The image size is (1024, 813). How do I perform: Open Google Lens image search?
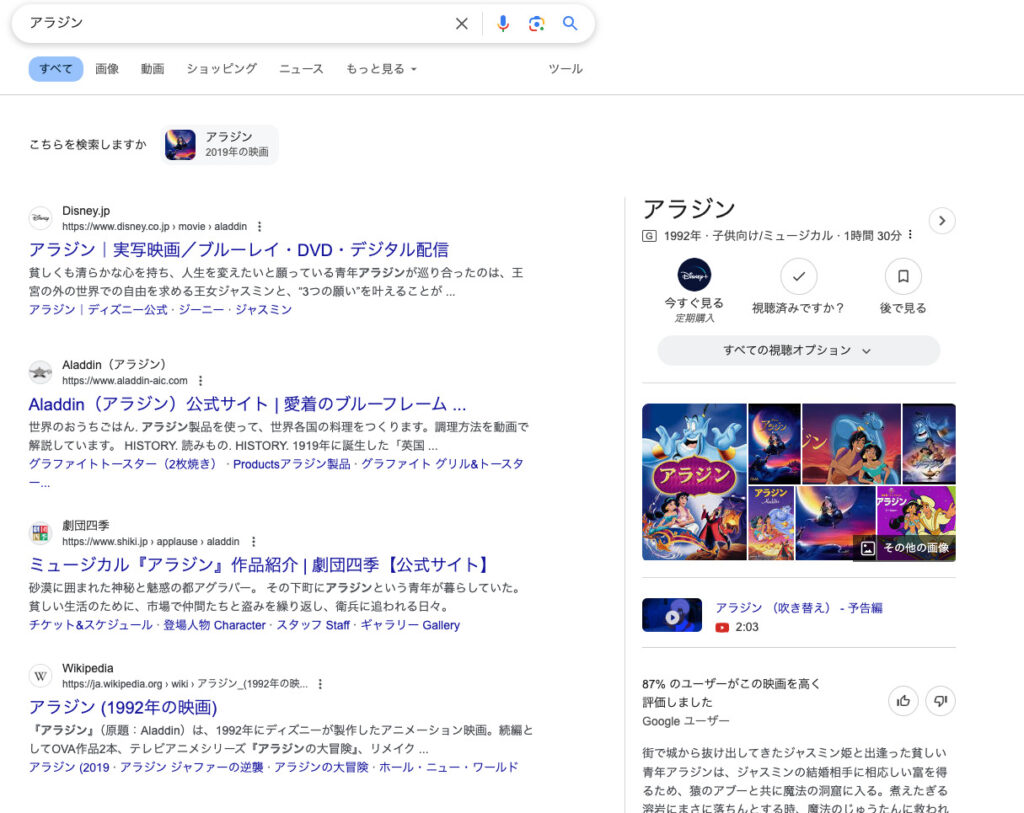537,23
